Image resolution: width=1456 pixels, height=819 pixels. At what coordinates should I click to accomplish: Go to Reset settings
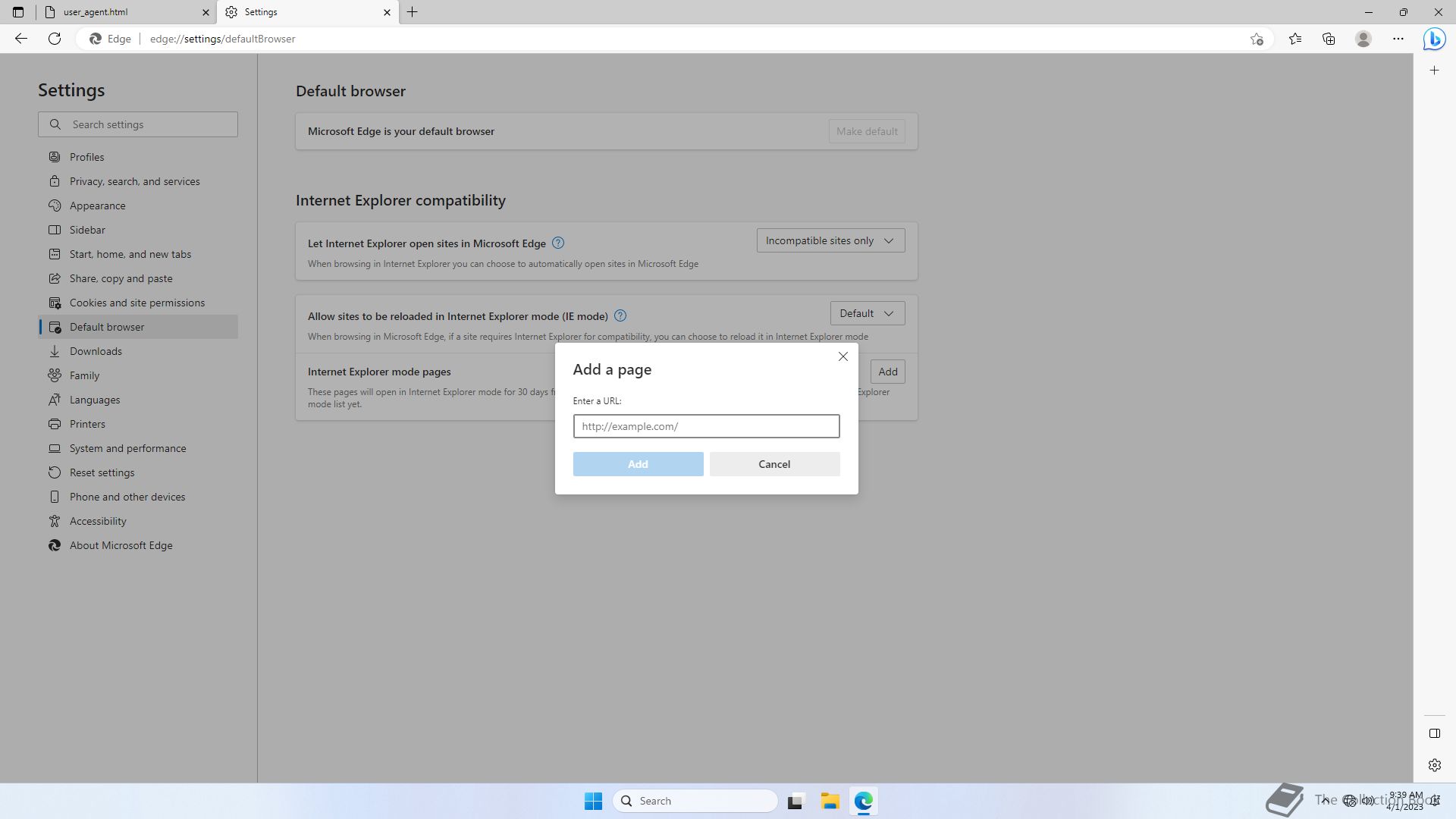[138, 472]
